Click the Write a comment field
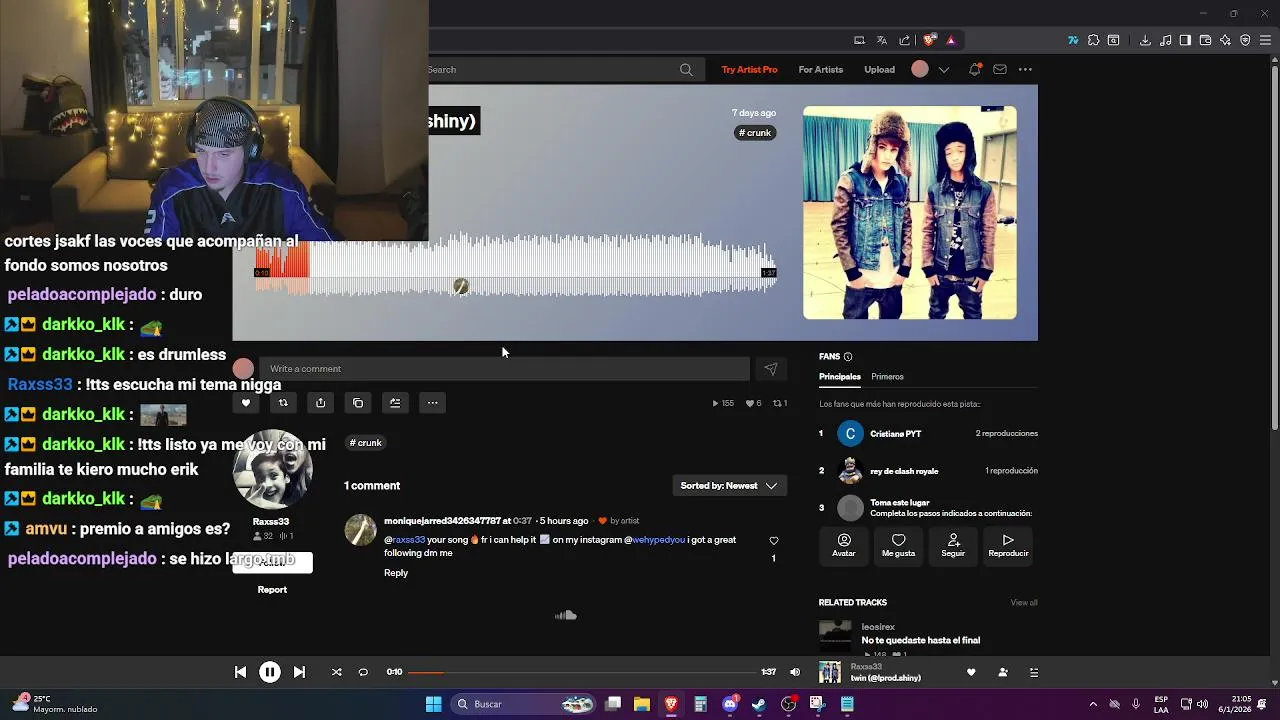 coord(504,369)
